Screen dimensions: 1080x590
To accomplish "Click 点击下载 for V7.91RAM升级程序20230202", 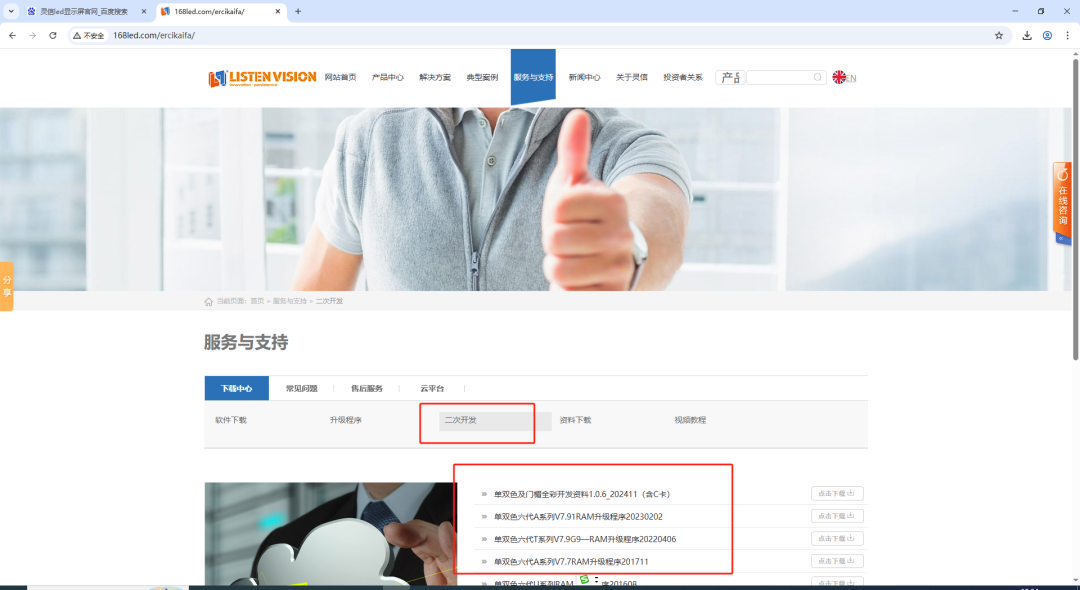I will coord(837,516).
